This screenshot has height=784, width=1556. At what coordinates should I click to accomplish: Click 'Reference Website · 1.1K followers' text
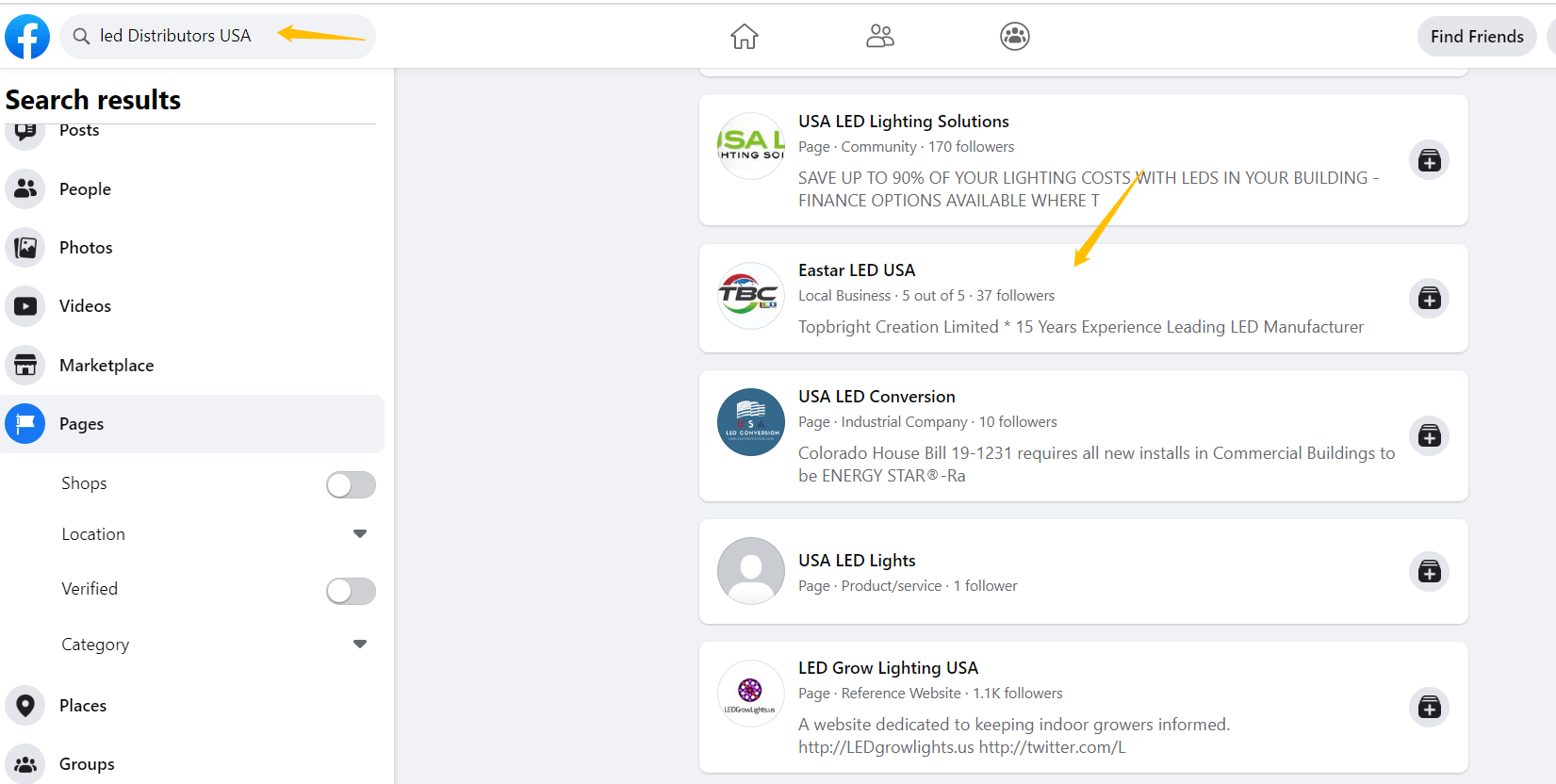[952, 694]
